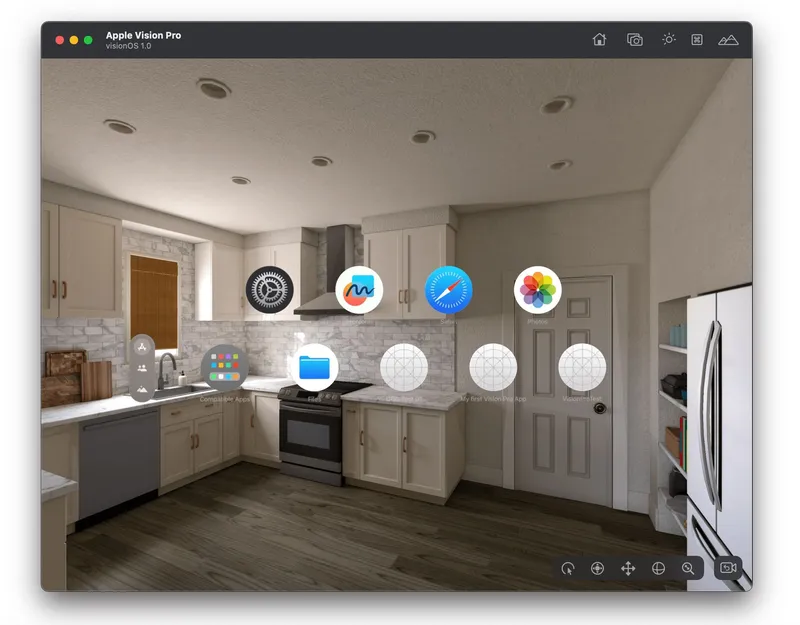Open the lighting brightness sun icon
The image size is (800, 625).
668,40
